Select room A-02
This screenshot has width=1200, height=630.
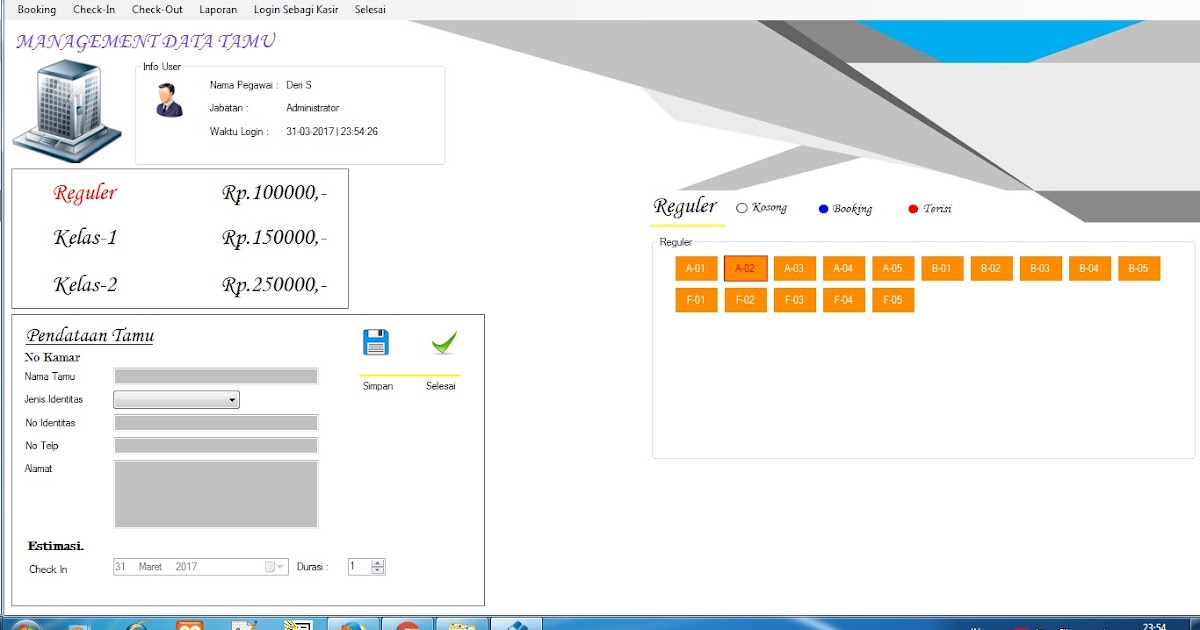744,268
